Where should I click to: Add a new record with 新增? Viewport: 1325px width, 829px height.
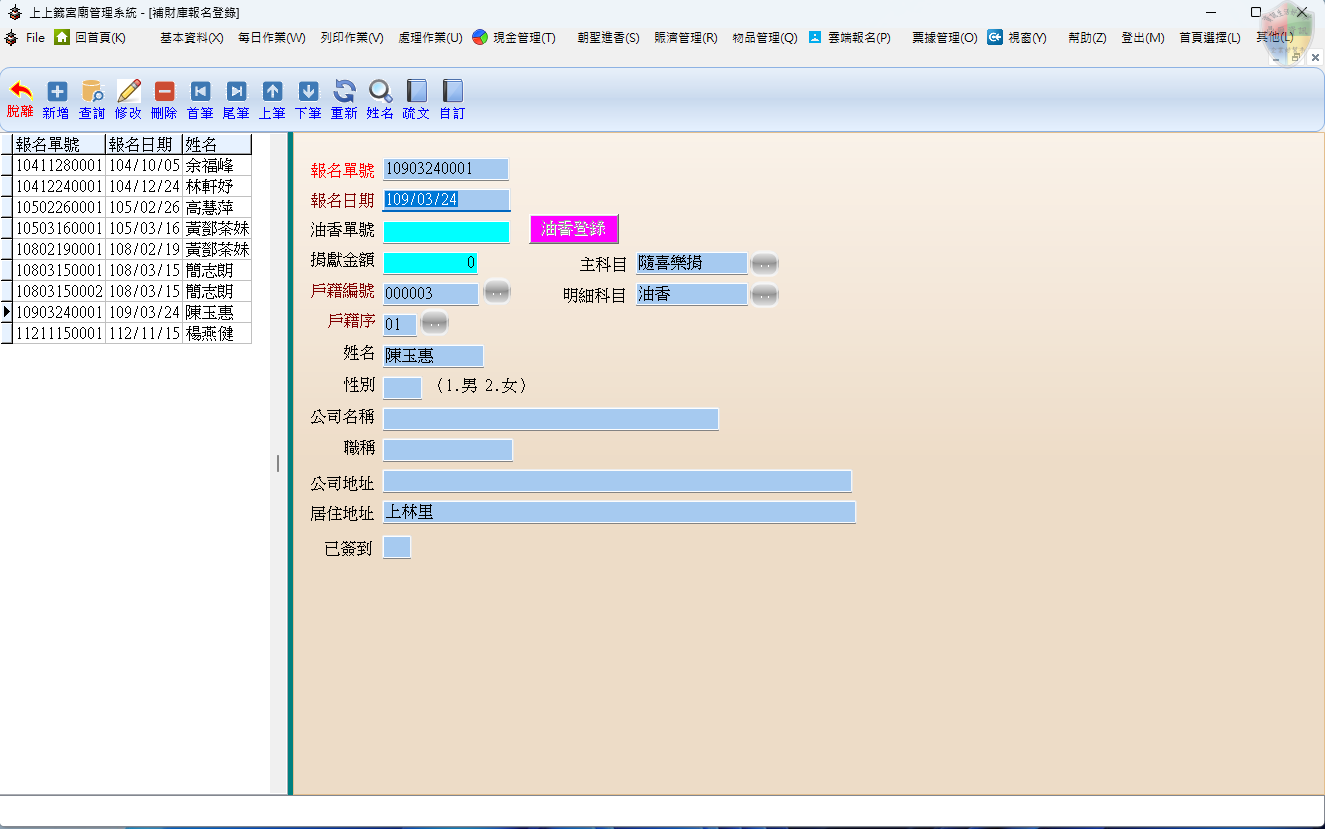tap(56, 98)
